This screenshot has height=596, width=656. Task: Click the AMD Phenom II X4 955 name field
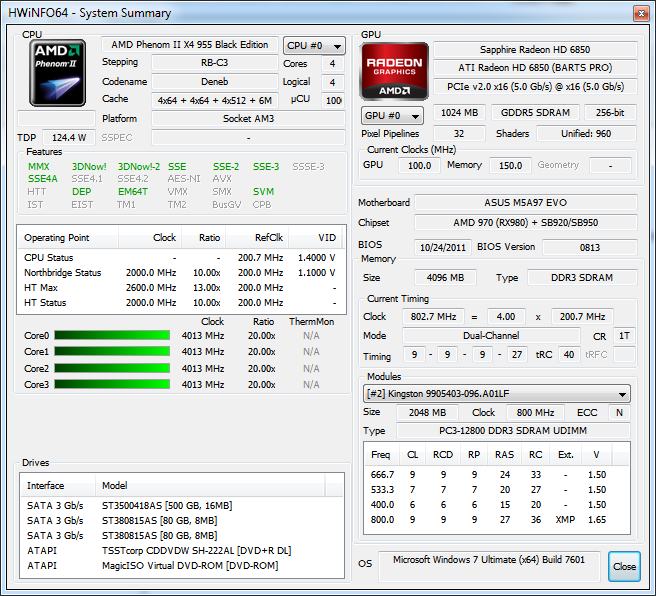tap(190, 45)
